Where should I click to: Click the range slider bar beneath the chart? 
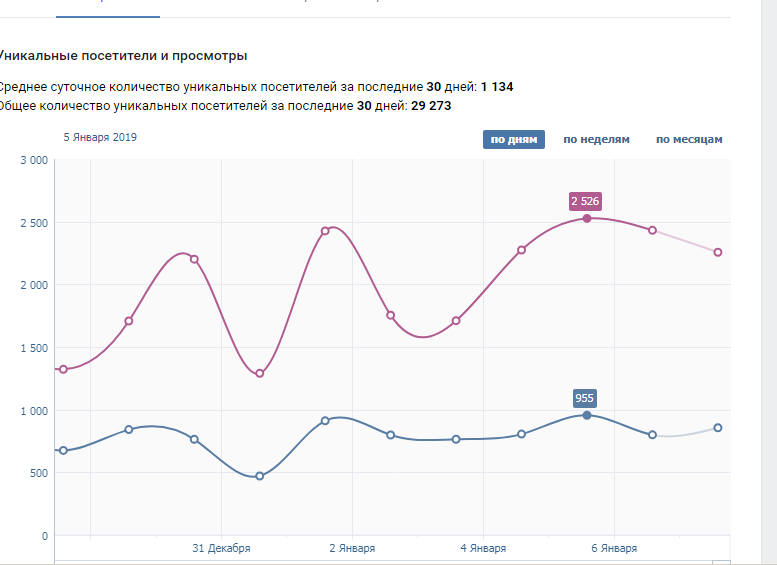[x=392, y=562]
